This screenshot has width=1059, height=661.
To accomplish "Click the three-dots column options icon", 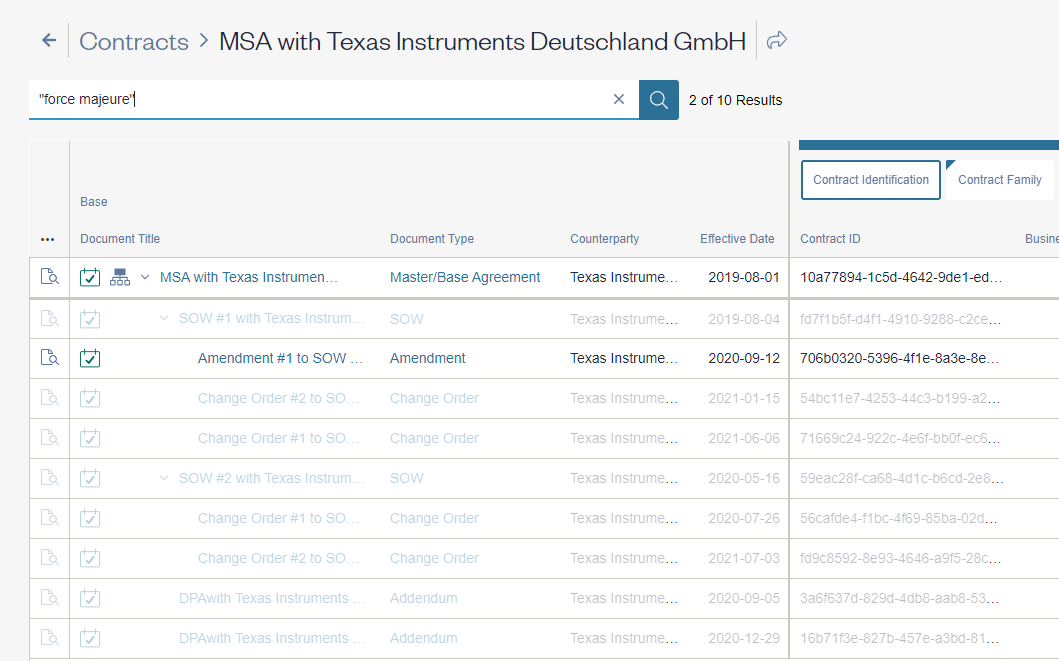I will 48,240.
